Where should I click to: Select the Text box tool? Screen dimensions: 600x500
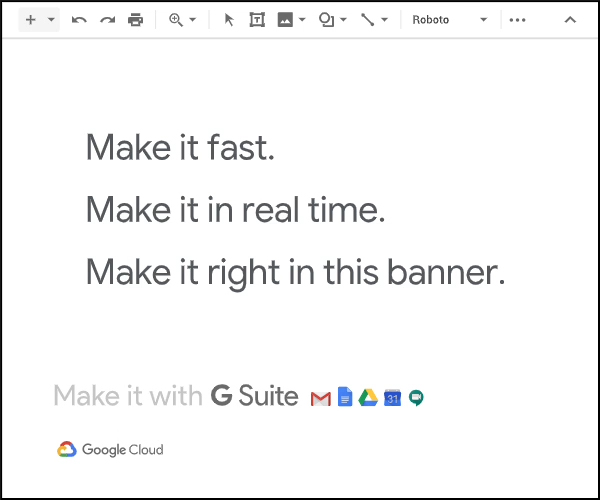[257, 20]
